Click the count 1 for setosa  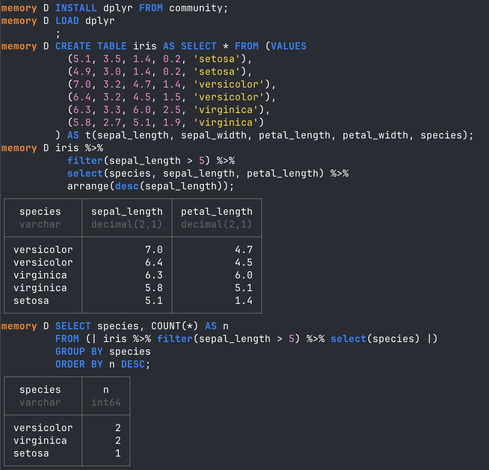click(x=118, y=453)
